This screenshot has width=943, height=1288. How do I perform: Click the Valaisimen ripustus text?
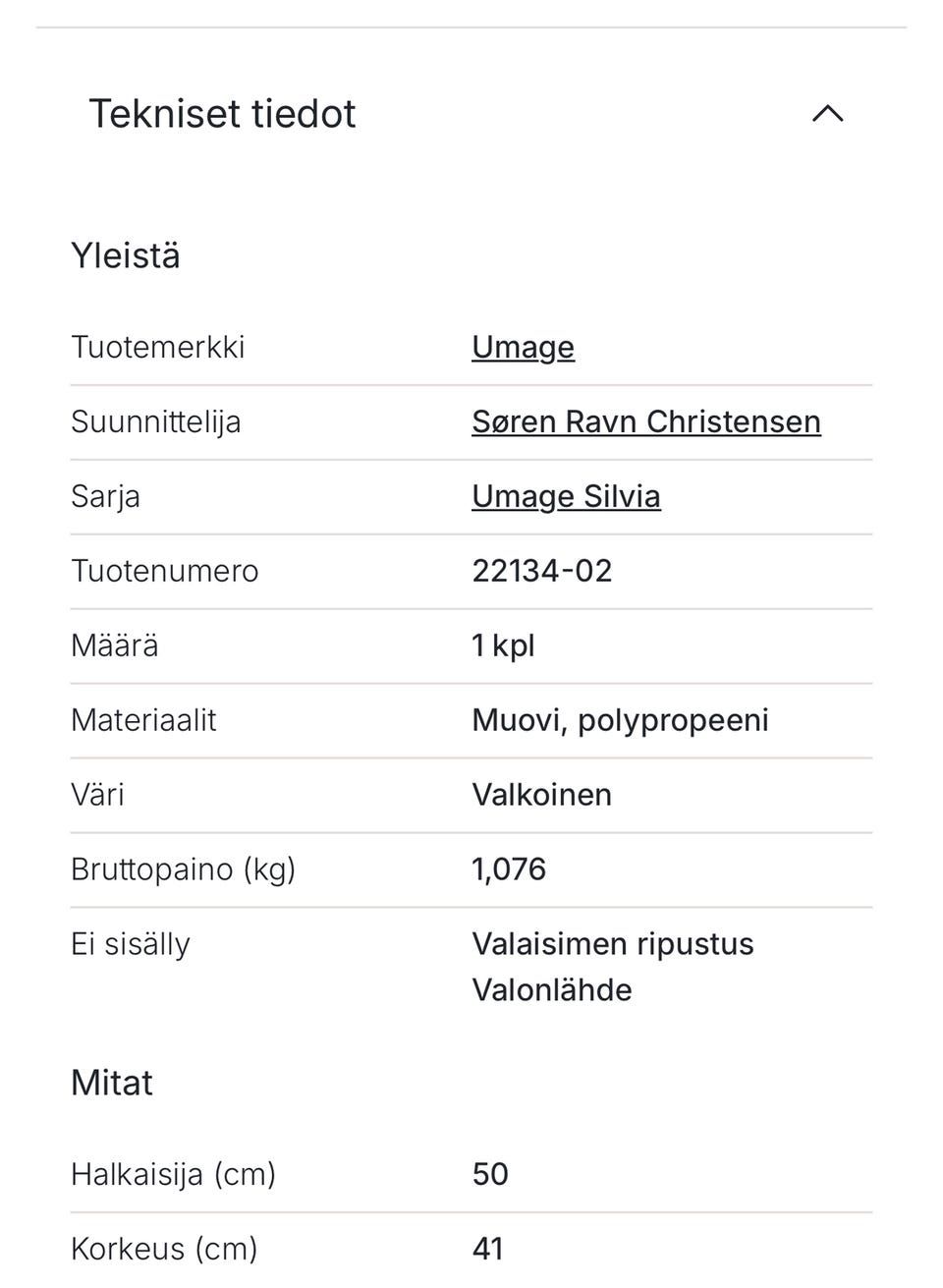pos(612,944)
